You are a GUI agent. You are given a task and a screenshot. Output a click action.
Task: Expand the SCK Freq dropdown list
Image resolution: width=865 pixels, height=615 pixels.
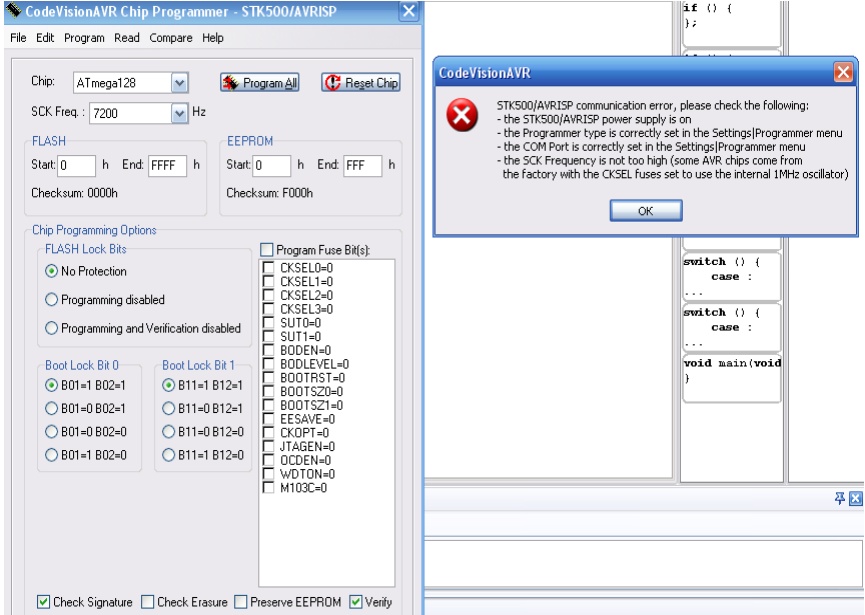[x=179, y=113]
